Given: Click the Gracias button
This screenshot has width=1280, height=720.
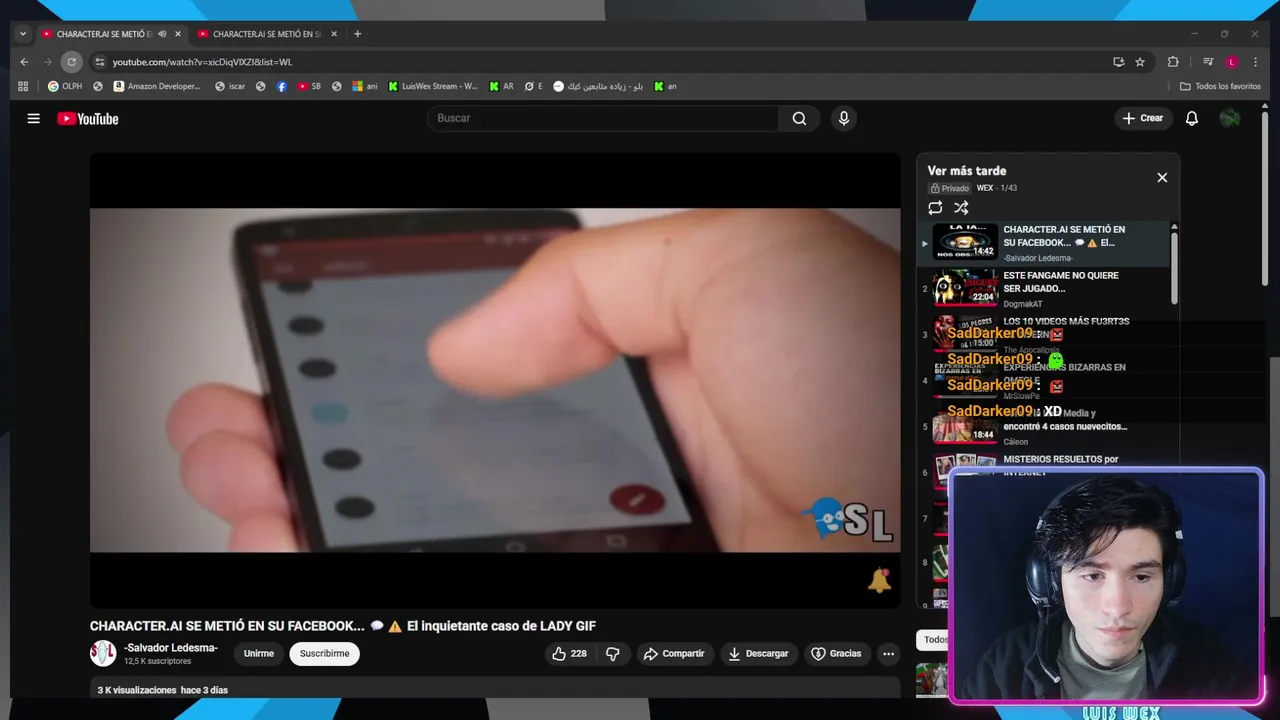Looking at the screenshot, I should click(x=836, y=653).
